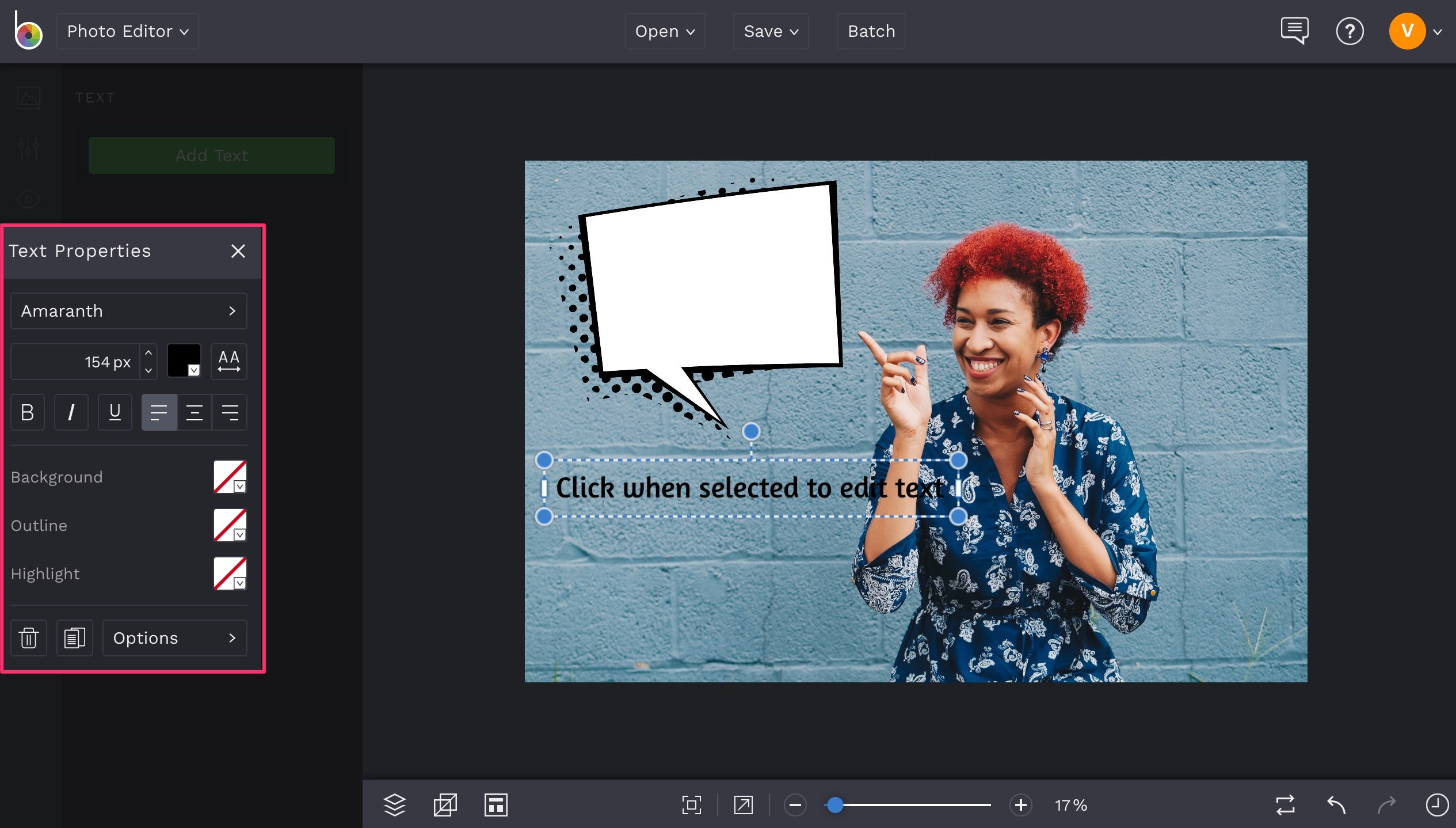The width and height of the screenshot is (1456, 828).
Task: Open the Layers panel icon
Action: pyautogui.click(x=395, y=805)
